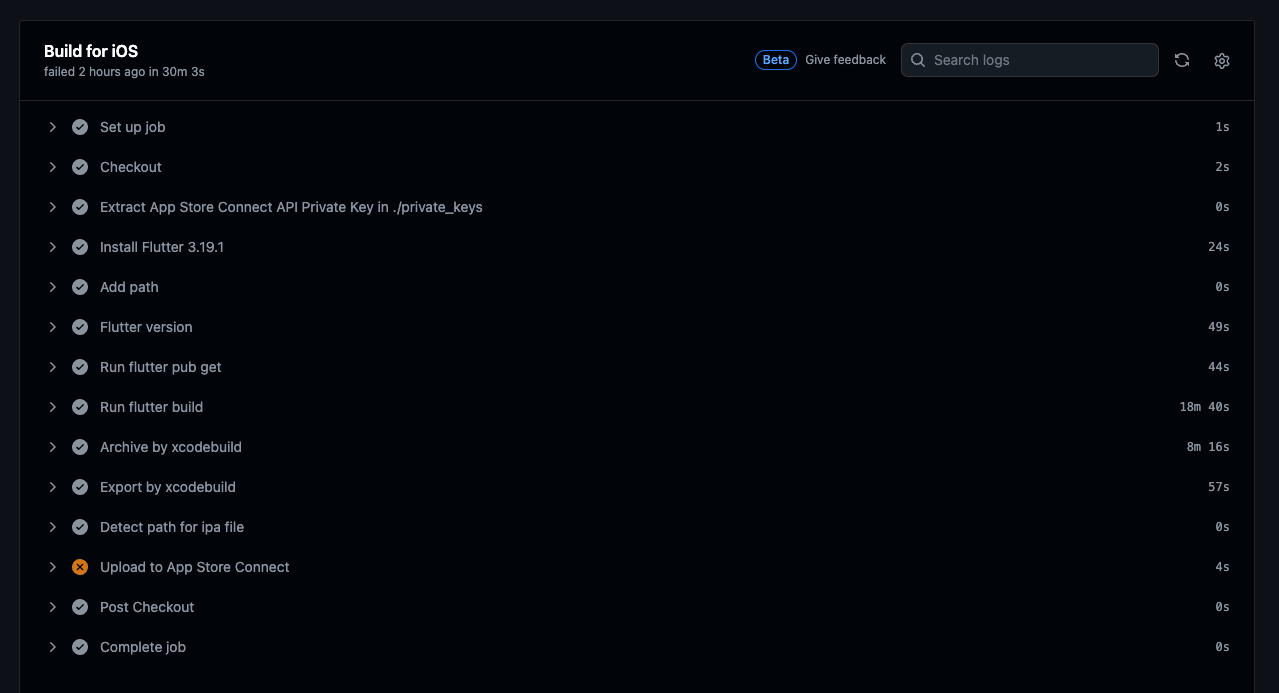This screenshot has width=1279, height=693.
Task: Expand the Archive by xcodebuild chevron
Action: click(52, 447)
